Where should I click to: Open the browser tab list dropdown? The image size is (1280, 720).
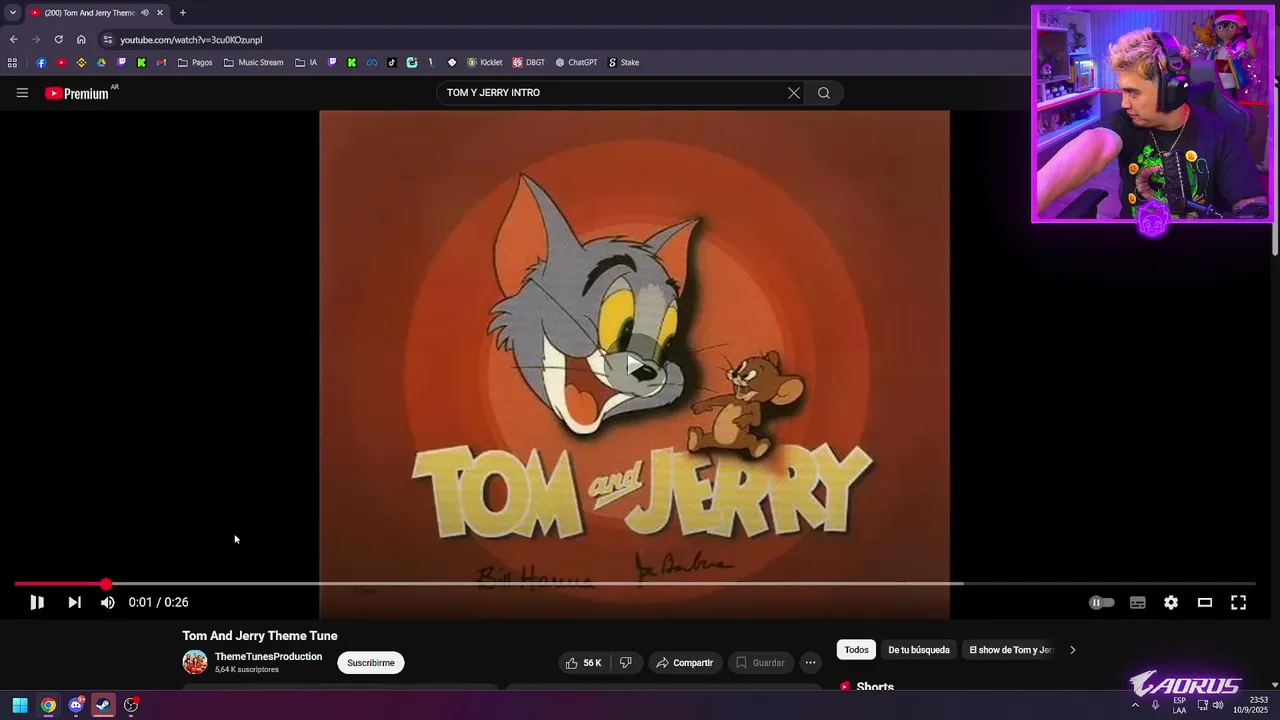coord(12,13)
